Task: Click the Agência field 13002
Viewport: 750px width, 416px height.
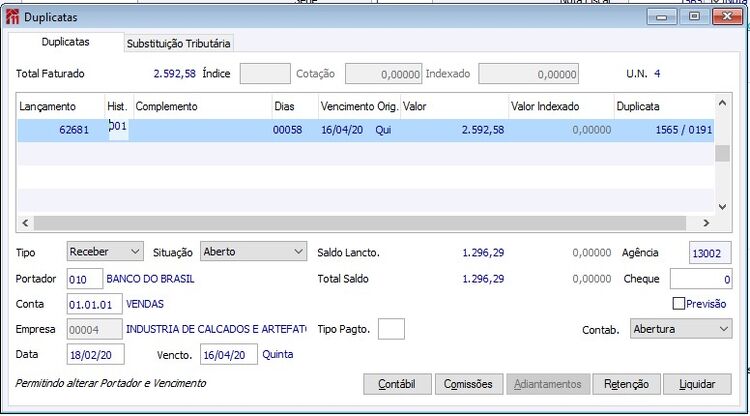Action: [710, 253]
